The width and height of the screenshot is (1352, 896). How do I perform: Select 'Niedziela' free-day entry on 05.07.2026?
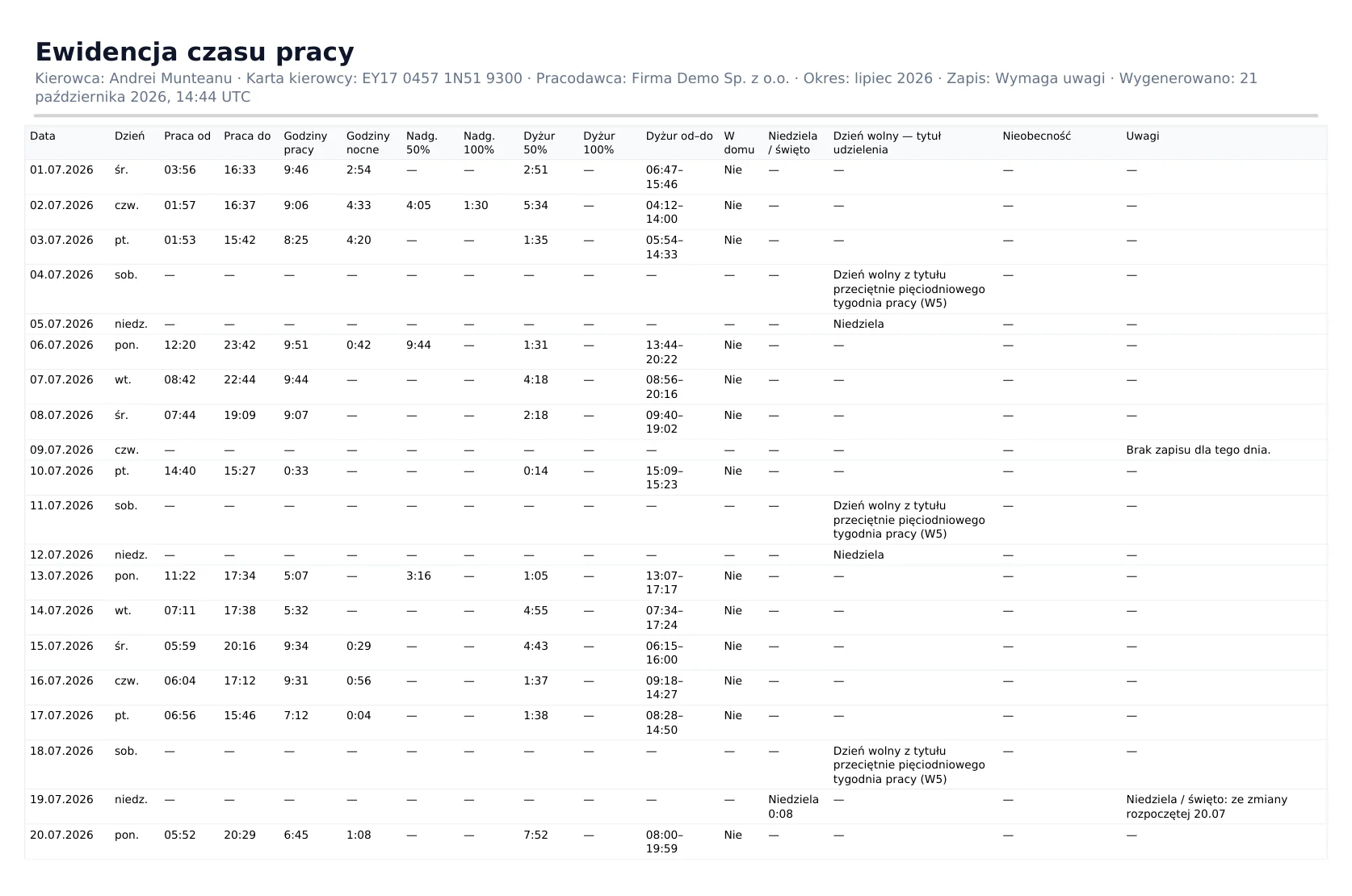click(859, 324)
